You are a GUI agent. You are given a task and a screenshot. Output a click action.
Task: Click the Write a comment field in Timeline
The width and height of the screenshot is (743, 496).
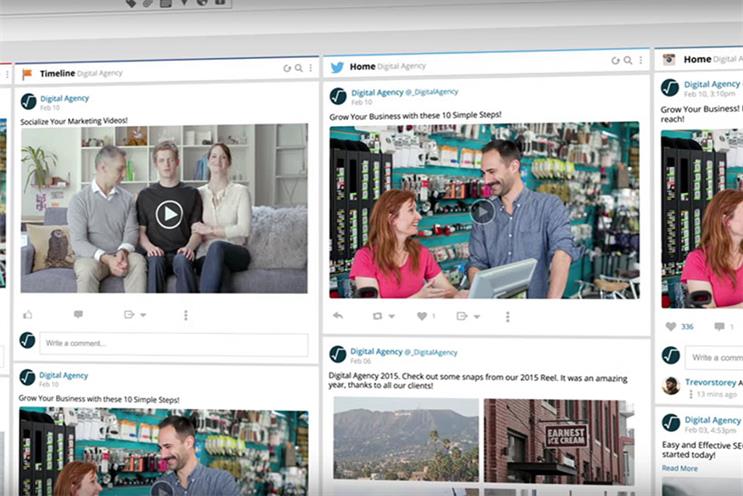[x=174, y=344]
